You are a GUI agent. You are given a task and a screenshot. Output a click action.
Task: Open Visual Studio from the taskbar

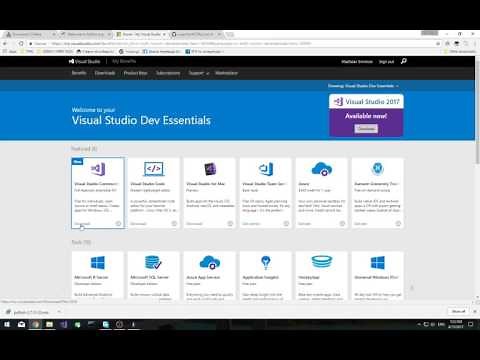click(64, 324)
